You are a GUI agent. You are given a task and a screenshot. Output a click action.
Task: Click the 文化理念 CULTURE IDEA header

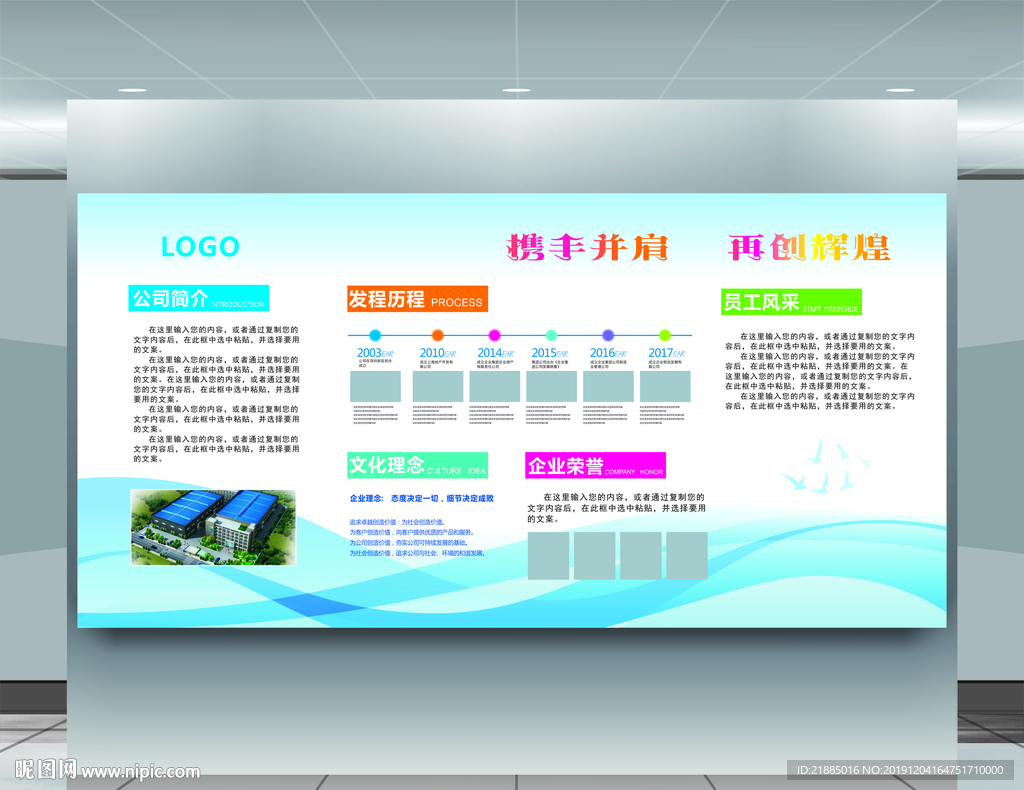417,465
